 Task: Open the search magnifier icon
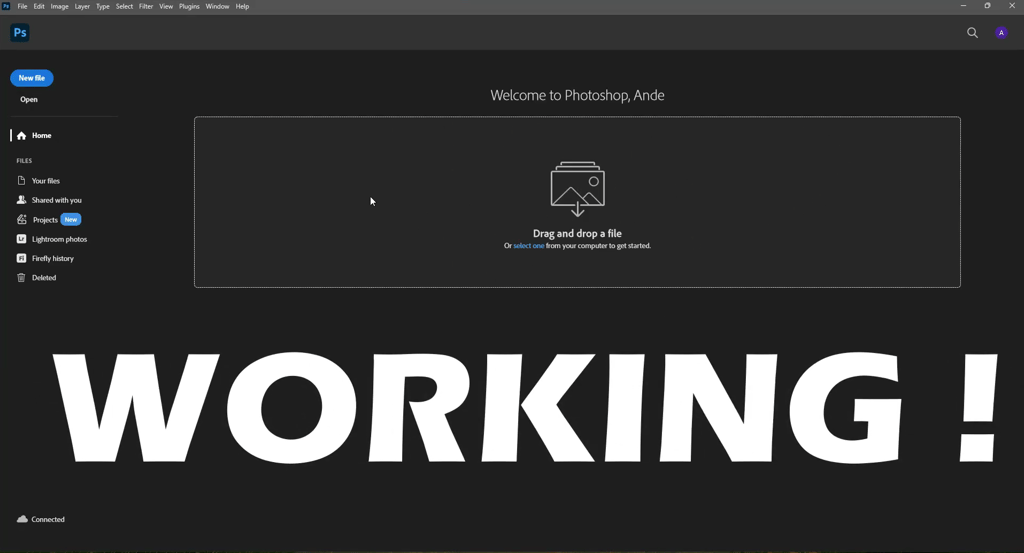972,33
